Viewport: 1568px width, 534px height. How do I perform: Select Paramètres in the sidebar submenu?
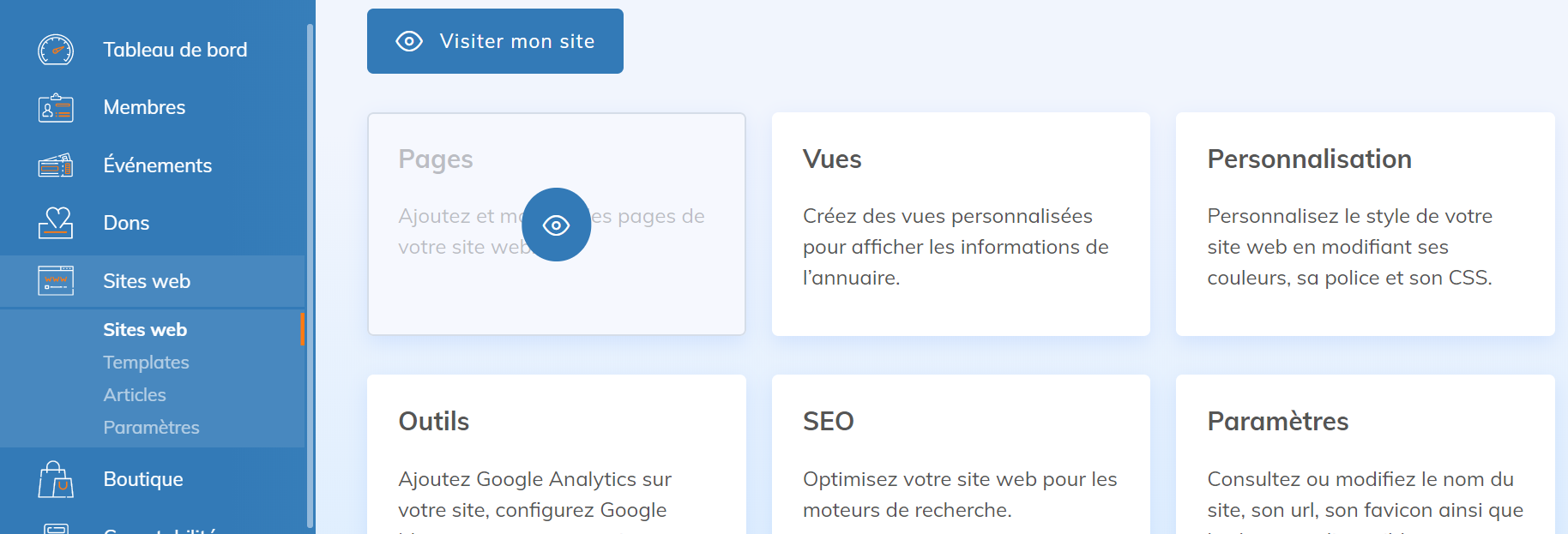[151, 428]
